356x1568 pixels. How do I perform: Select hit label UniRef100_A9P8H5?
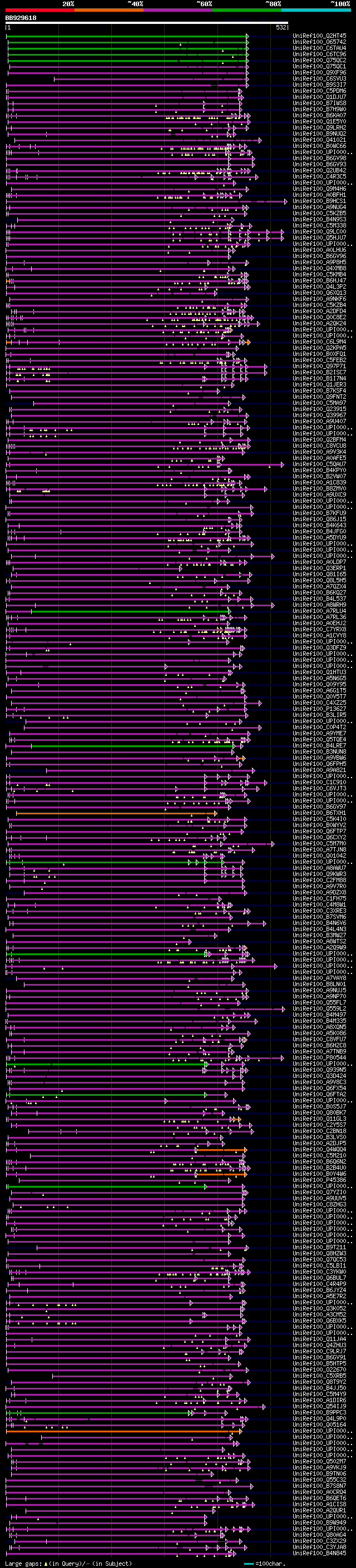tap(319, 262)
